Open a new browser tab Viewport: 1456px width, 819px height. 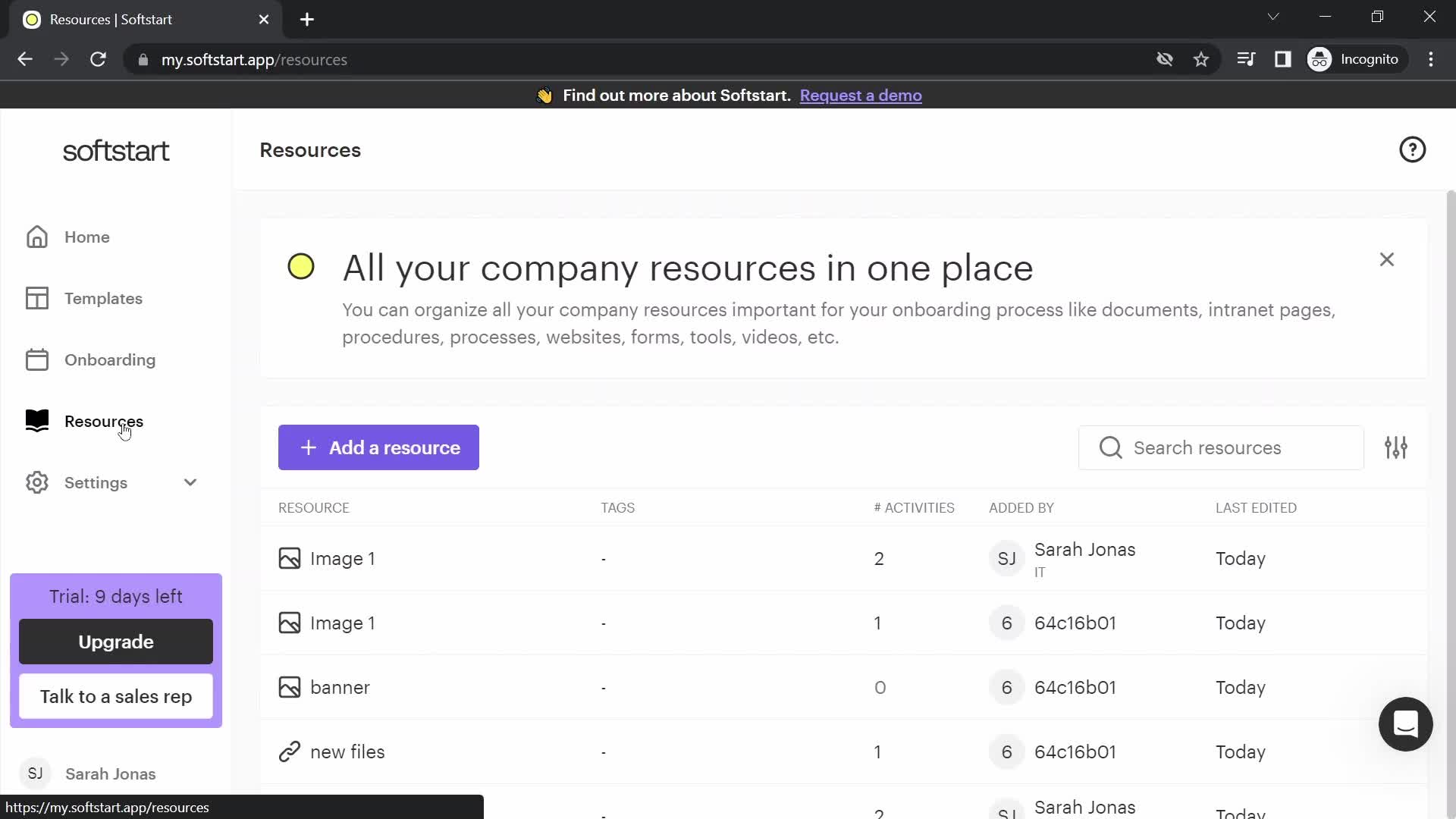[x=307, y=20]
